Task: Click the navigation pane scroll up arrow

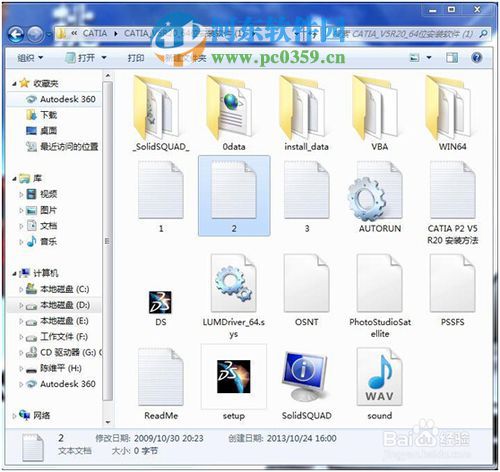Action: coord(107,76)
